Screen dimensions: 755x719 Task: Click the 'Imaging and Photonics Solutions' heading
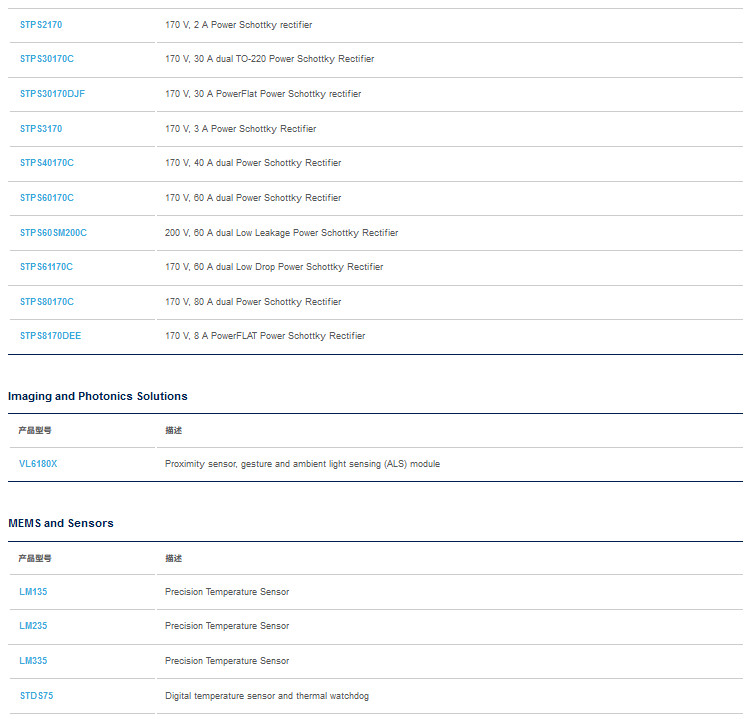[98, 396]
